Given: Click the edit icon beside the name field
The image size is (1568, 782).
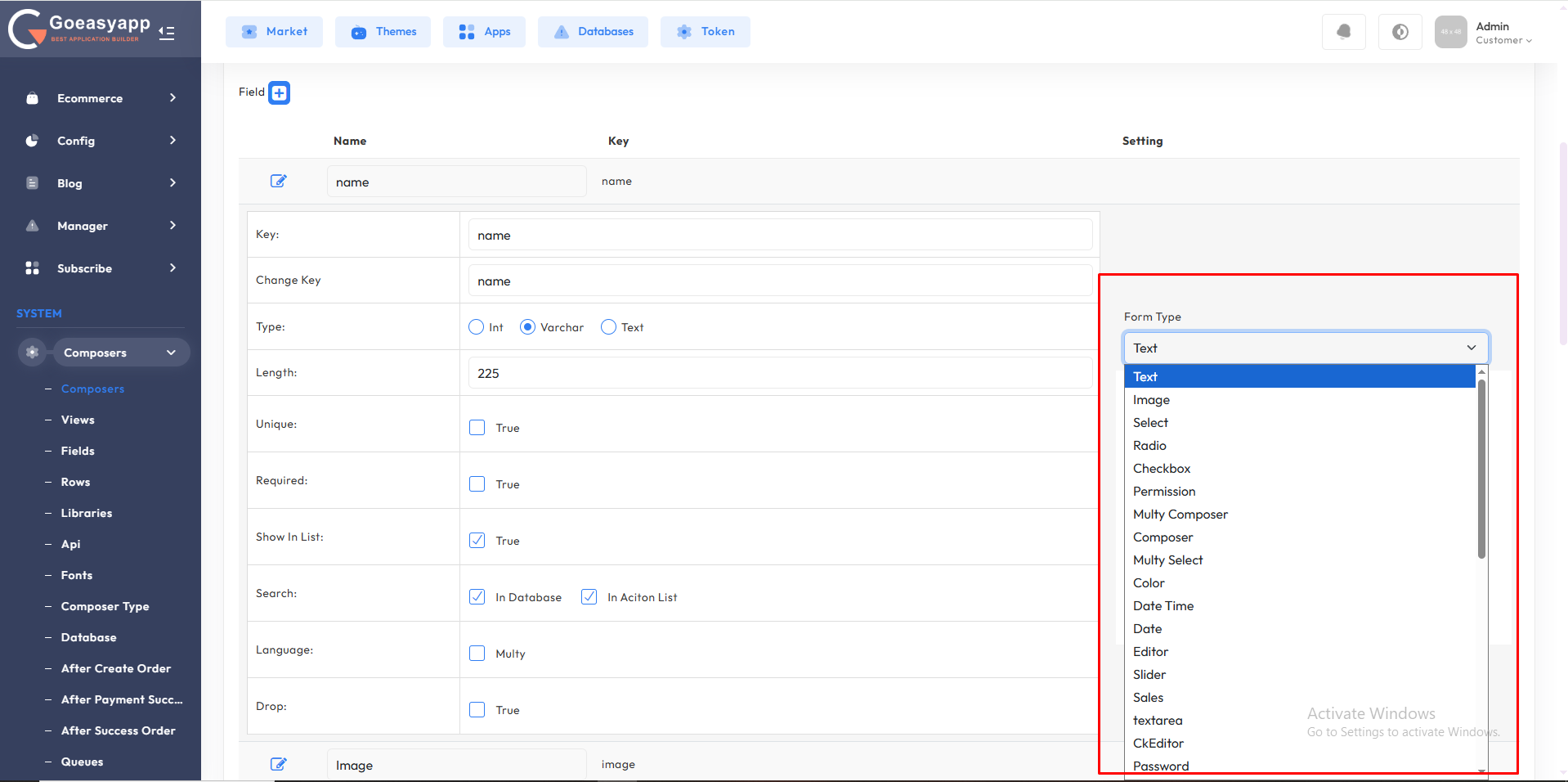Looking at the screenshot, I should point(278,181).
